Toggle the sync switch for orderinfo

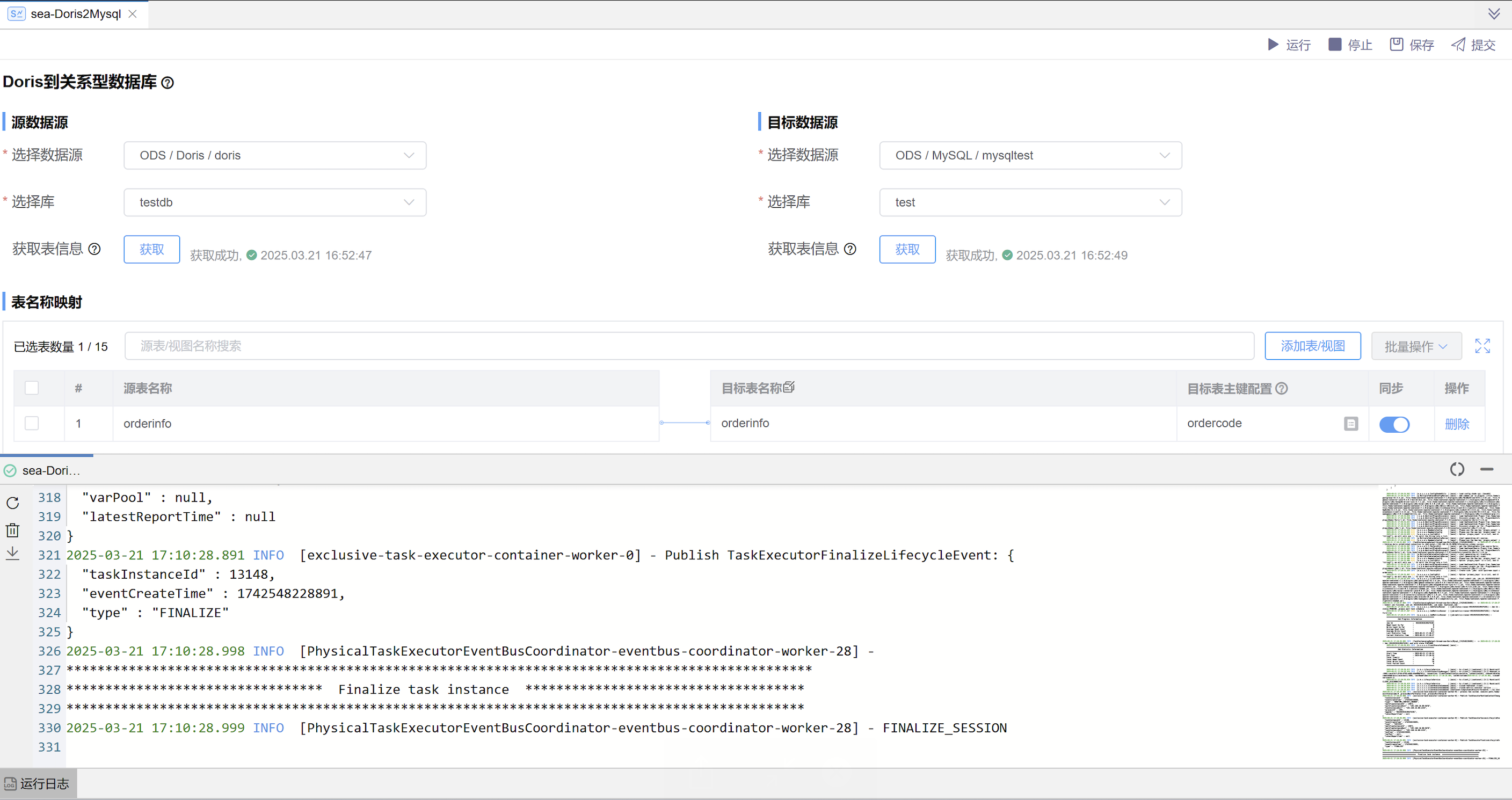coord(1394,424)
